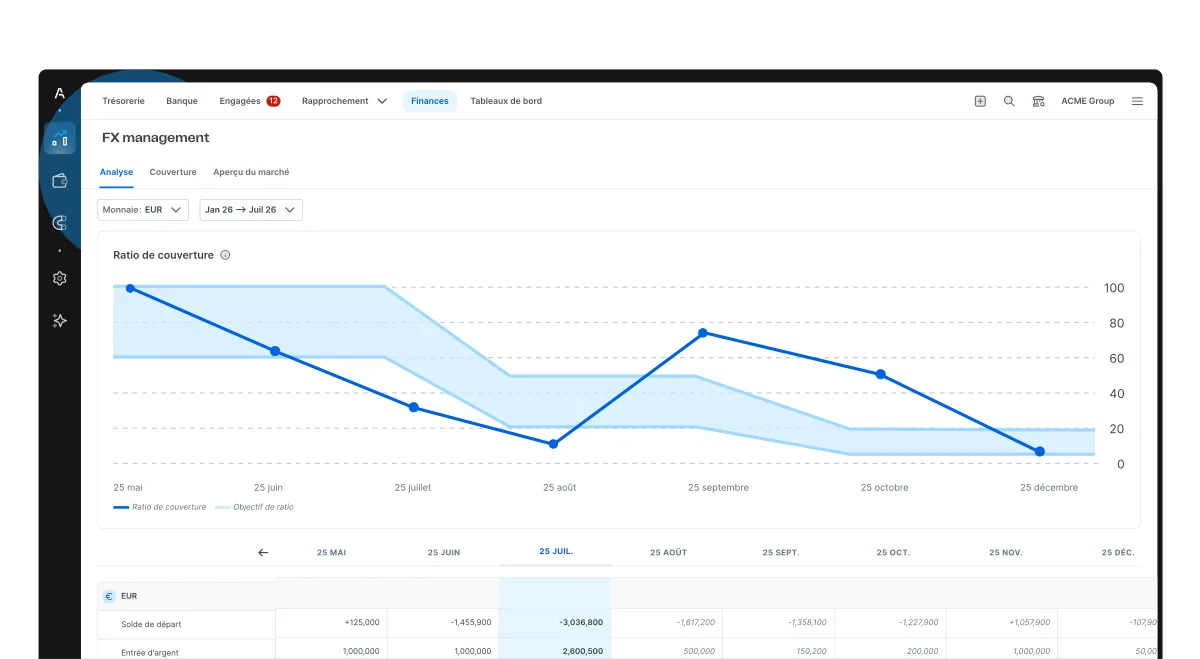This screenshot has height=659, width=1200.
Task: Select the 25 AOÛT column header
Action: [668, 552]
